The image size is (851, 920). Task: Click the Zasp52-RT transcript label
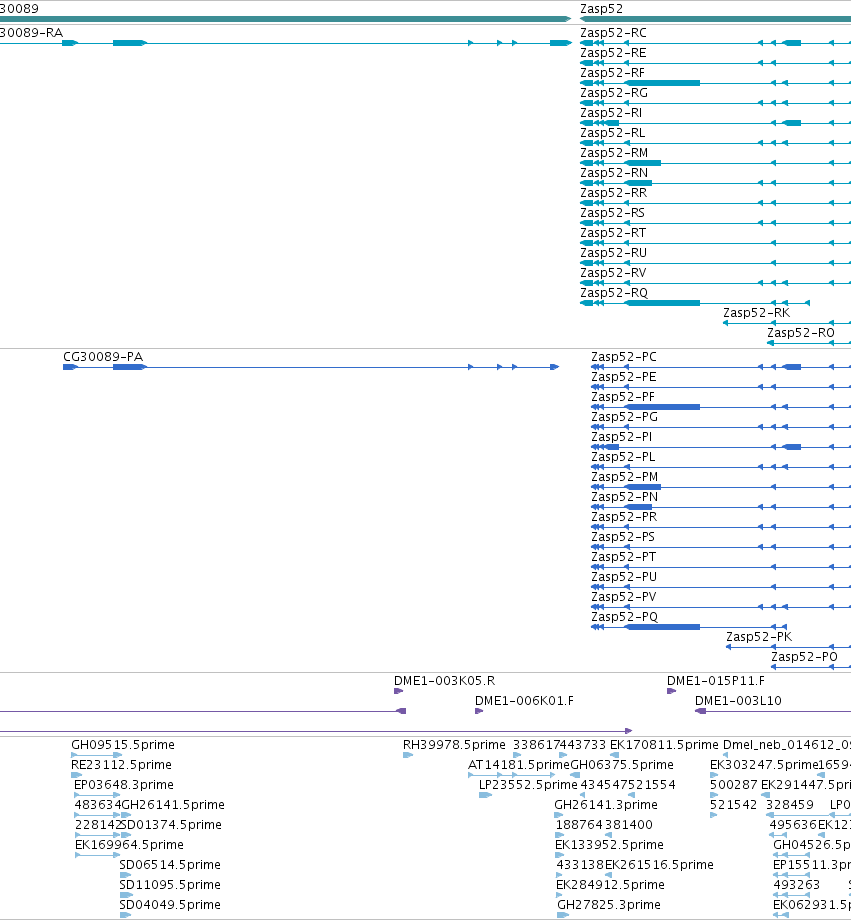pos(613,233)
